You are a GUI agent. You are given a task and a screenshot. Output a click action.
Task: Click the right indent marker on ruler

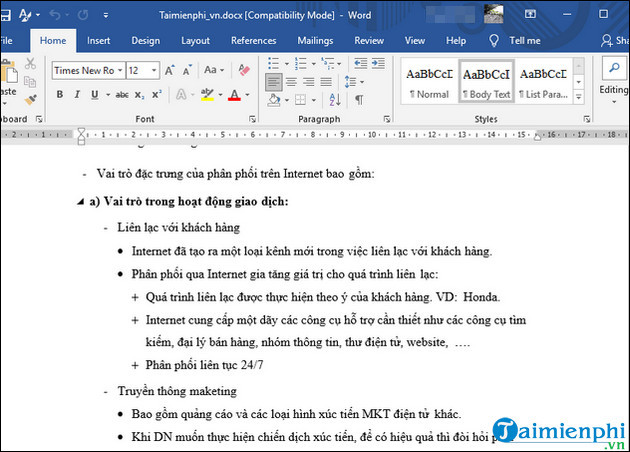tap(537, 137)
